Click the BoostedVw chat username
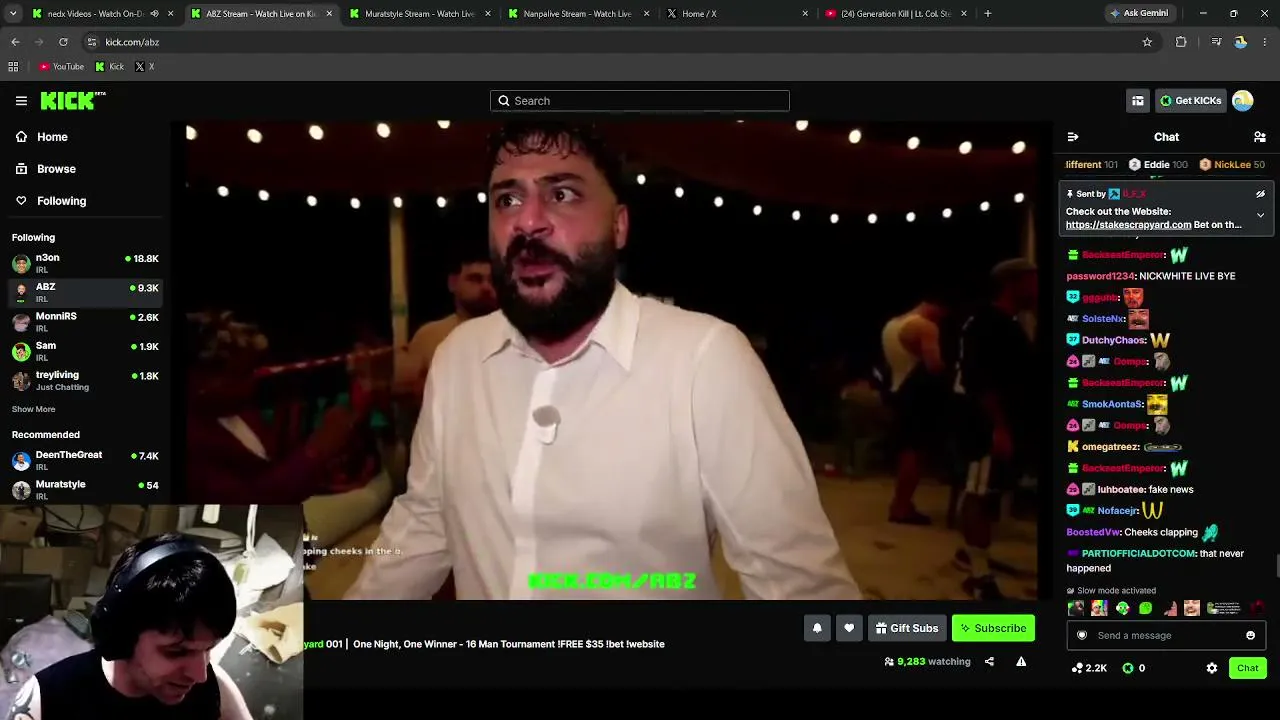The height and width of the screenshot is (720, 1280). point(1093,533)
